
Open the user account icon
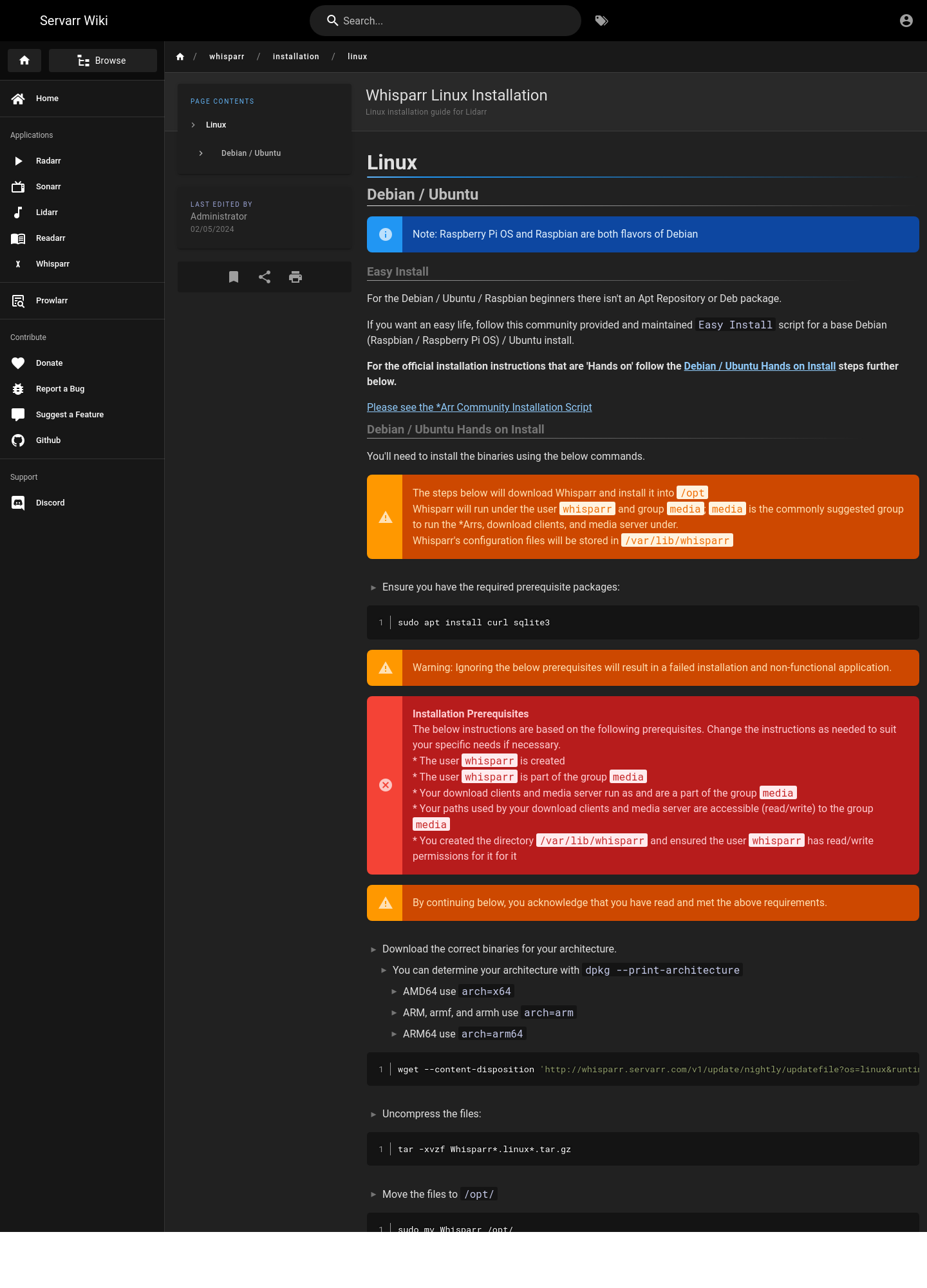[x=906, y=21]
